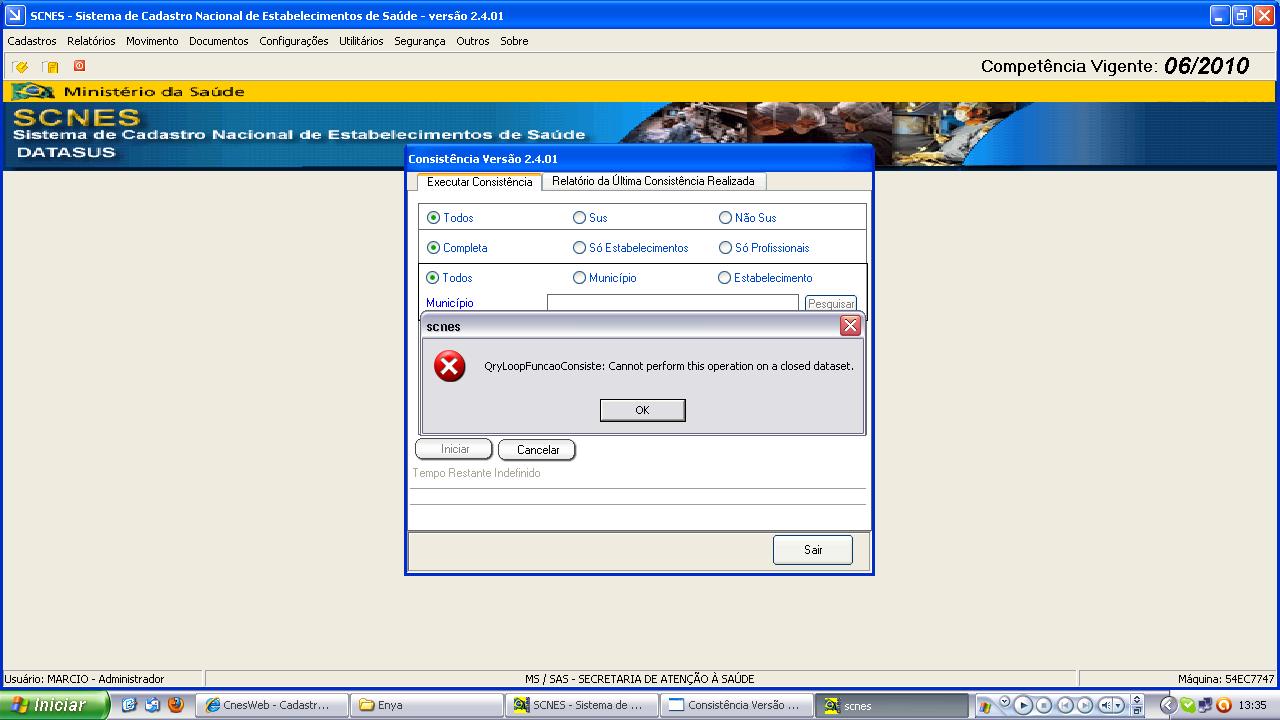This screenshot has width=1280, height=720.
Task: Click OK in the error dialog
Action: [642, 410]
